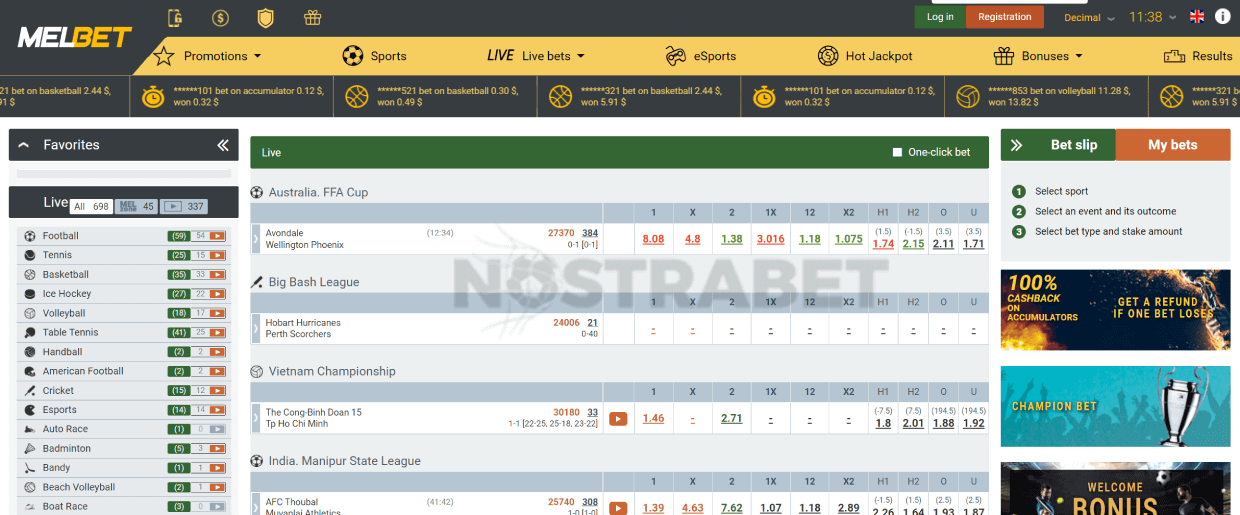Click the Ice Hockey icon in sidebar

[x=30, y=294]
